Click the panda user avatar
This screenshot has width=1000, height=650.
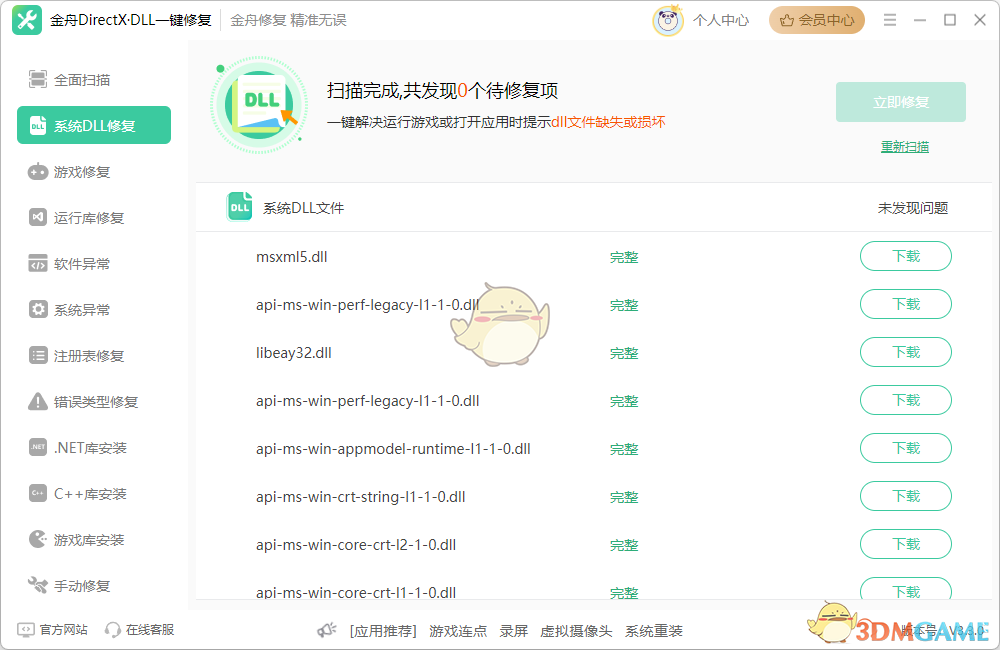click(668, 20)
